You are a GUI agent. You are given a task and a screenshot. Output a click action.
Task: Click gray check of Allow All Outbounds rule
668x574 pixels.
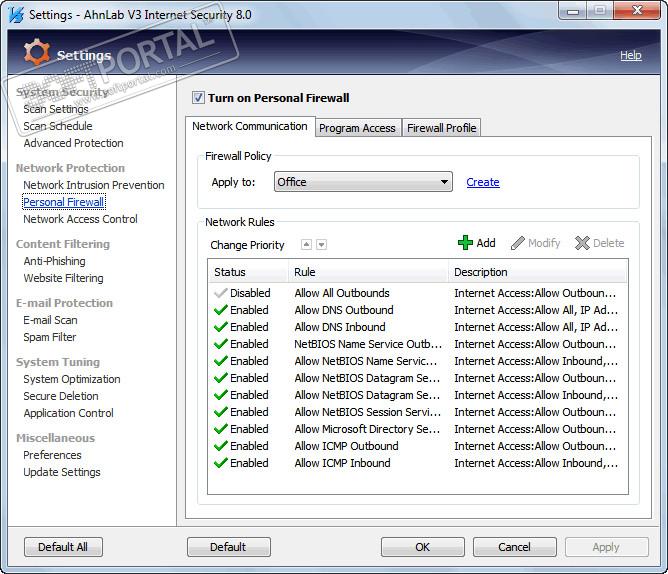(x=220, y=293)
